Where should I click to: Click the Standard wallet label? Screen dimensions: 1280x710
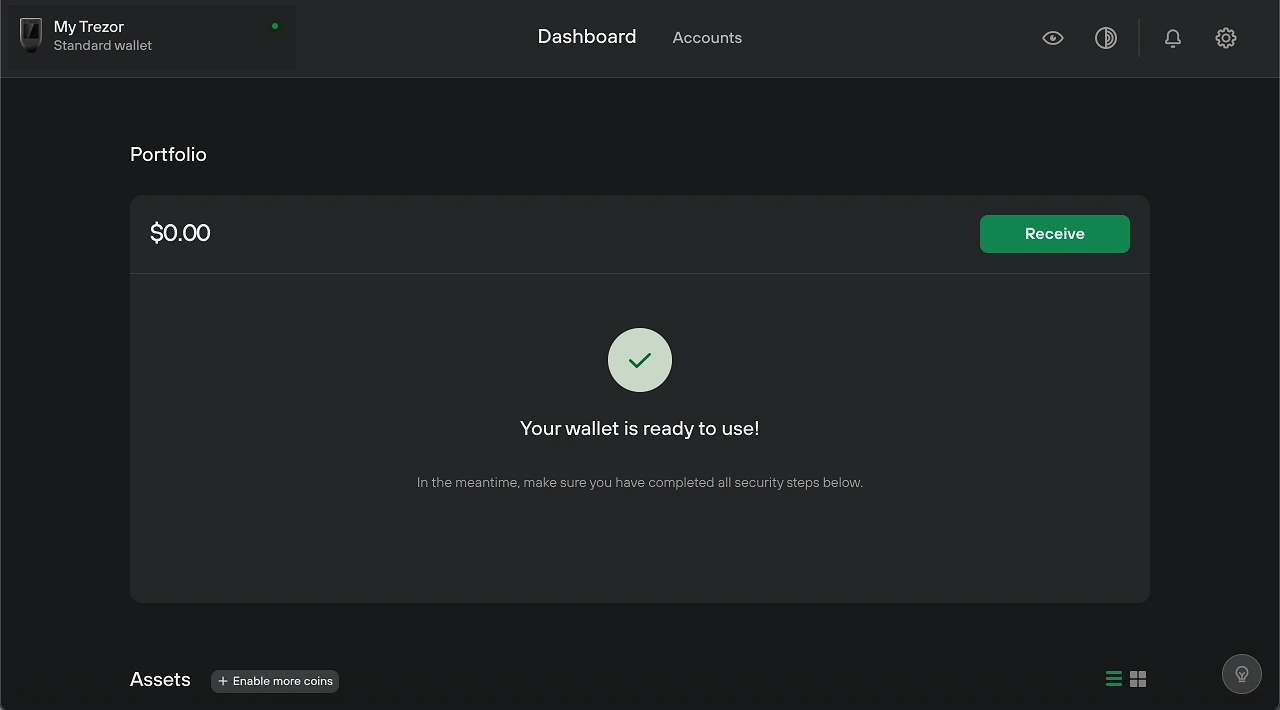point(103,46)
